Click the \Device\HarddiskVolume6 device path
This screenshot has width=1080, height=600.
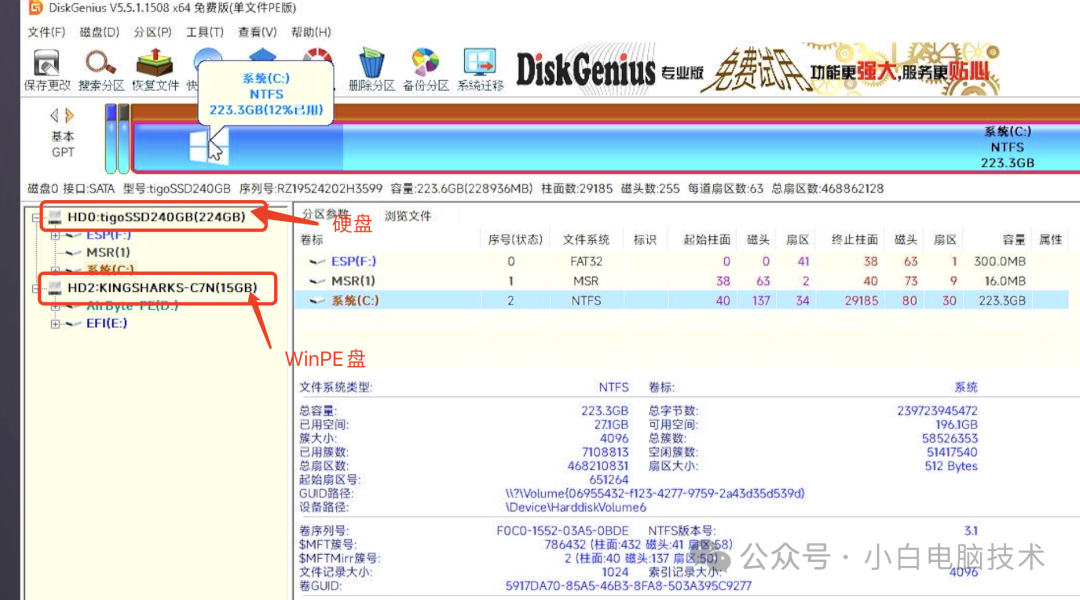tap(576, 507)
